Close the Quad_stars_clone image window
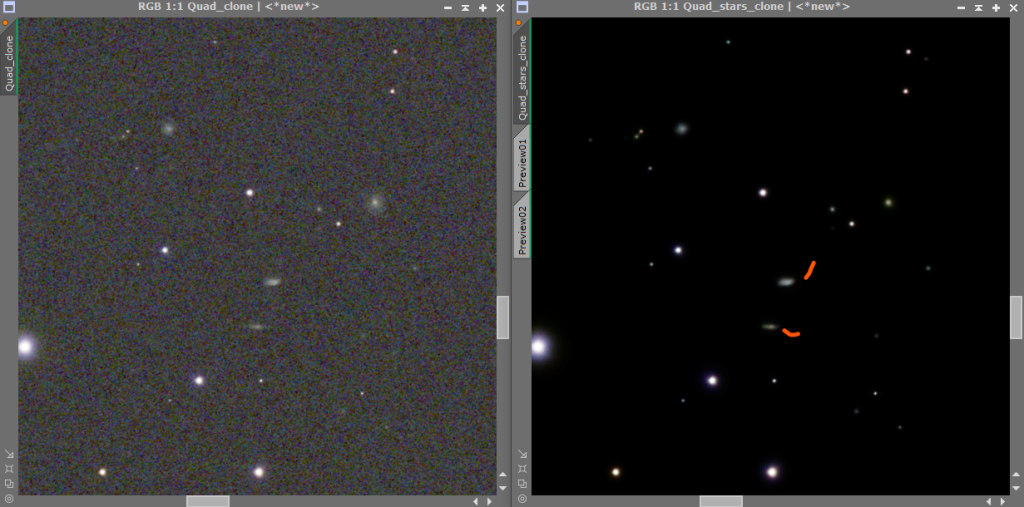 (1014, 8)
